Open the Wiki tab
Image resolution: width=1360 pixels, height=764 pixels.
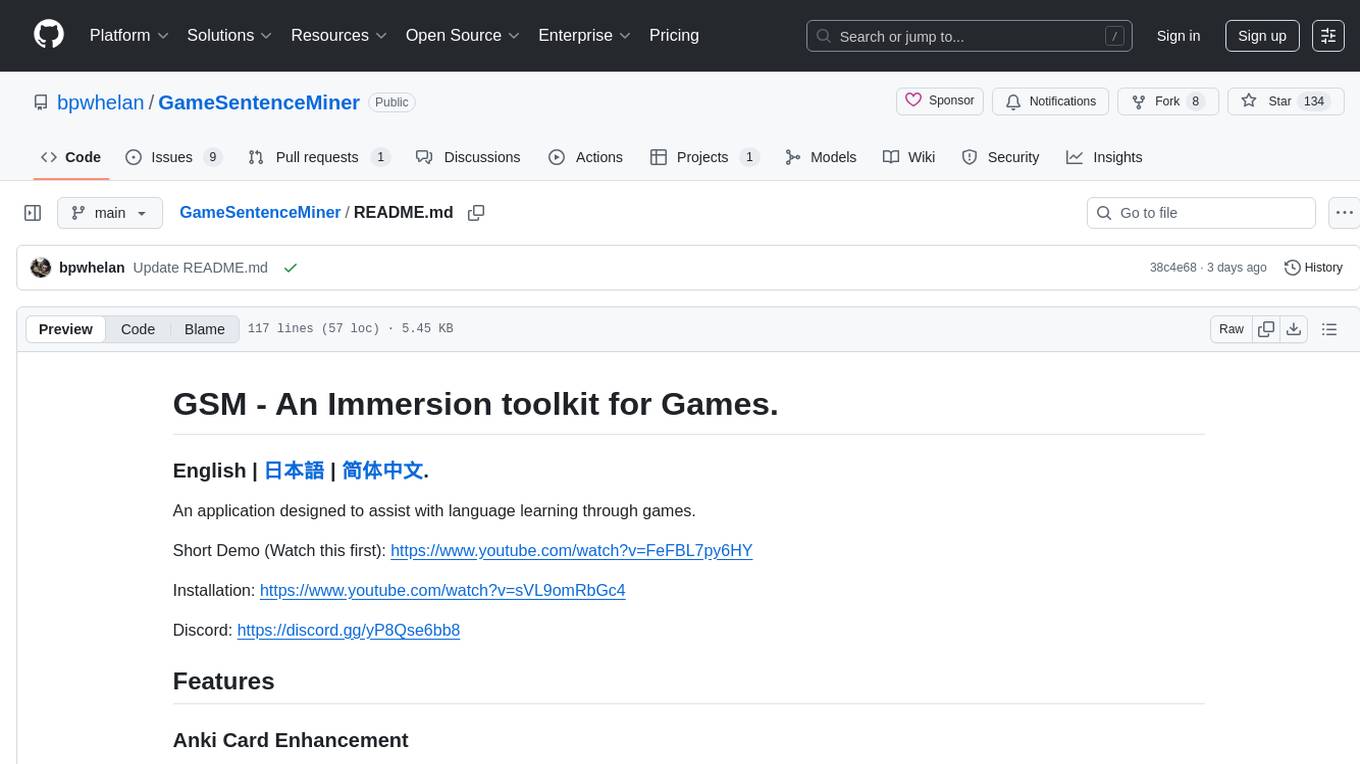[909, 157]
